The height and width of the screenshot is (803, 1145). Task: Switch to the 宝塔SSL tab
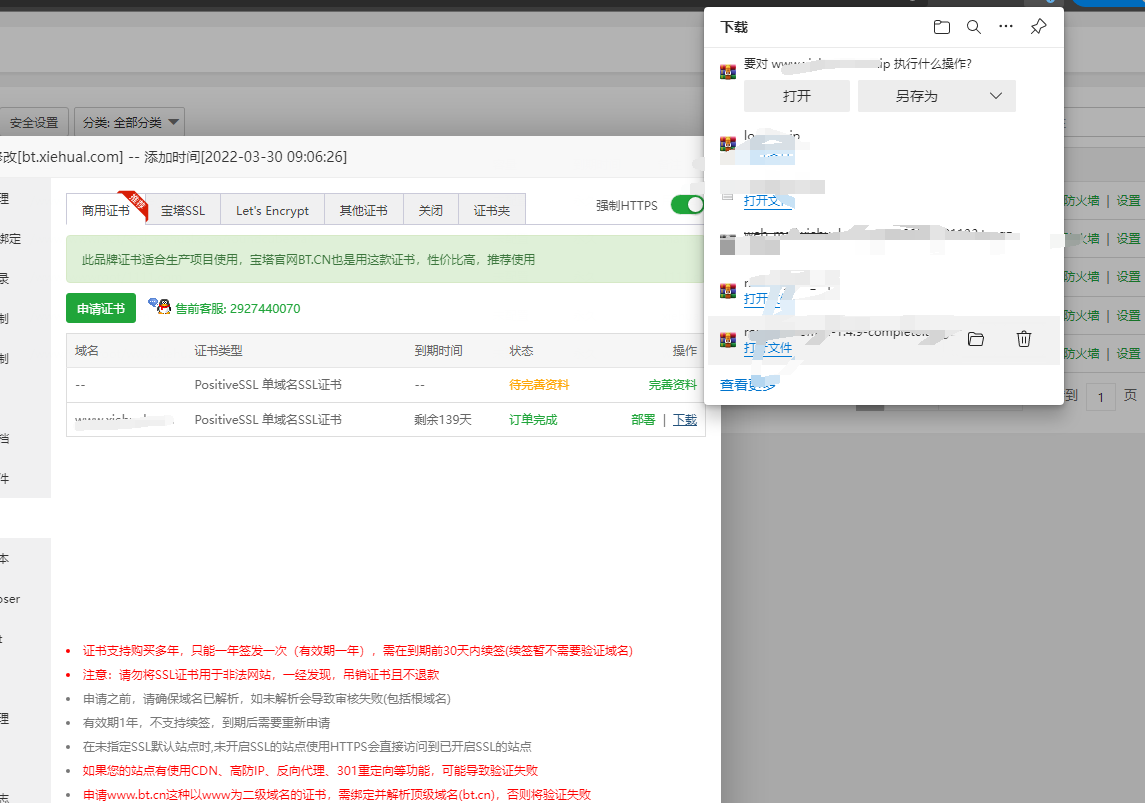coord(182,210)
